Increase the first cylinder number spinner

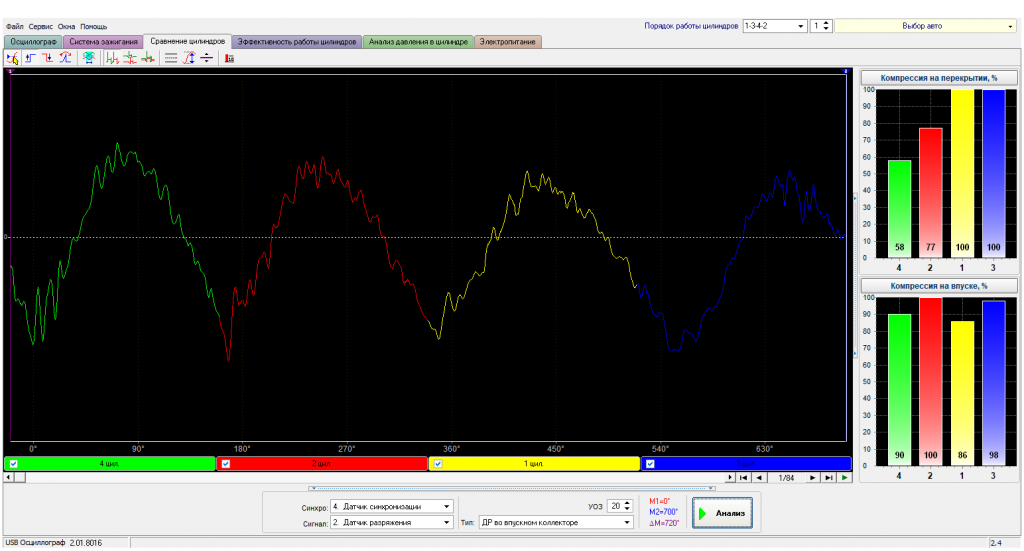pyautogui.click(x=826, y=23)
